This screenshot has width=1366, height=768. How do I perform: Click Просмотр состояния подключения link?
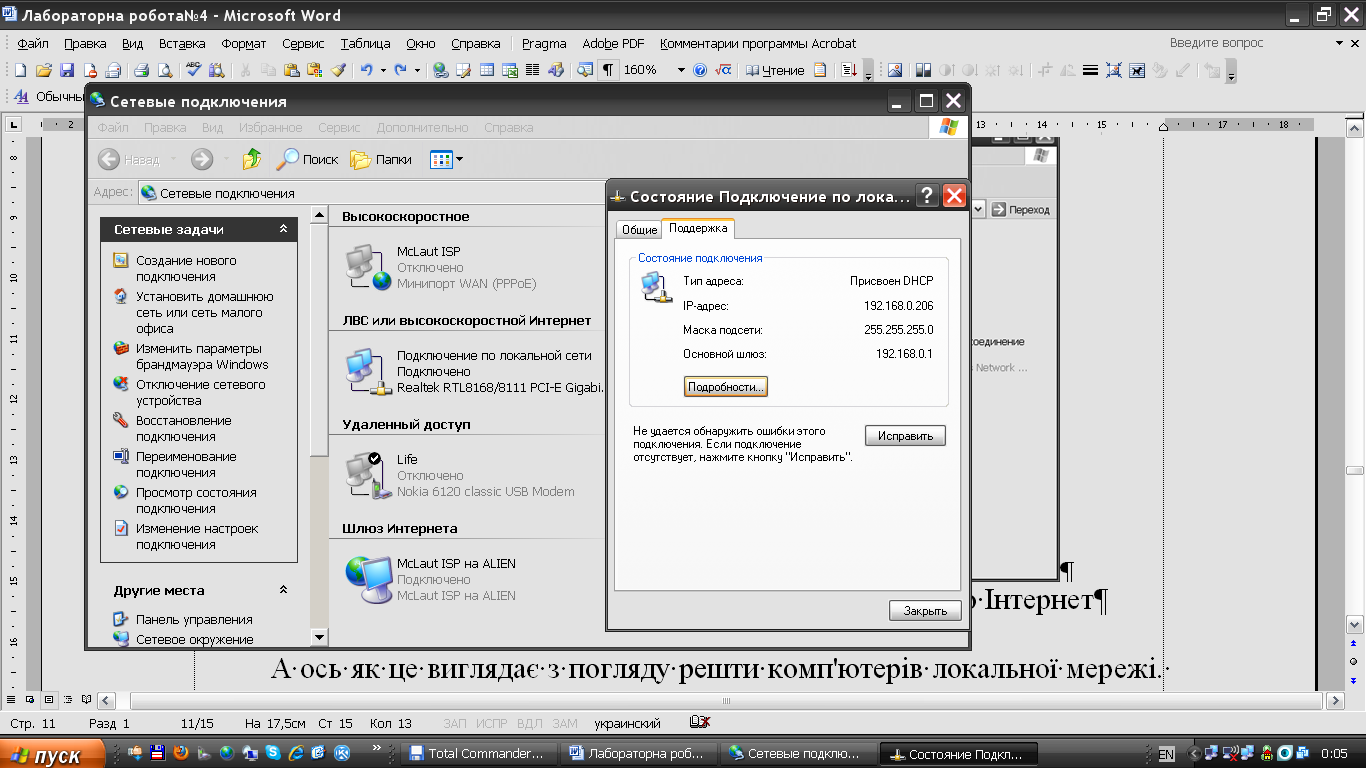pos(196,500)
